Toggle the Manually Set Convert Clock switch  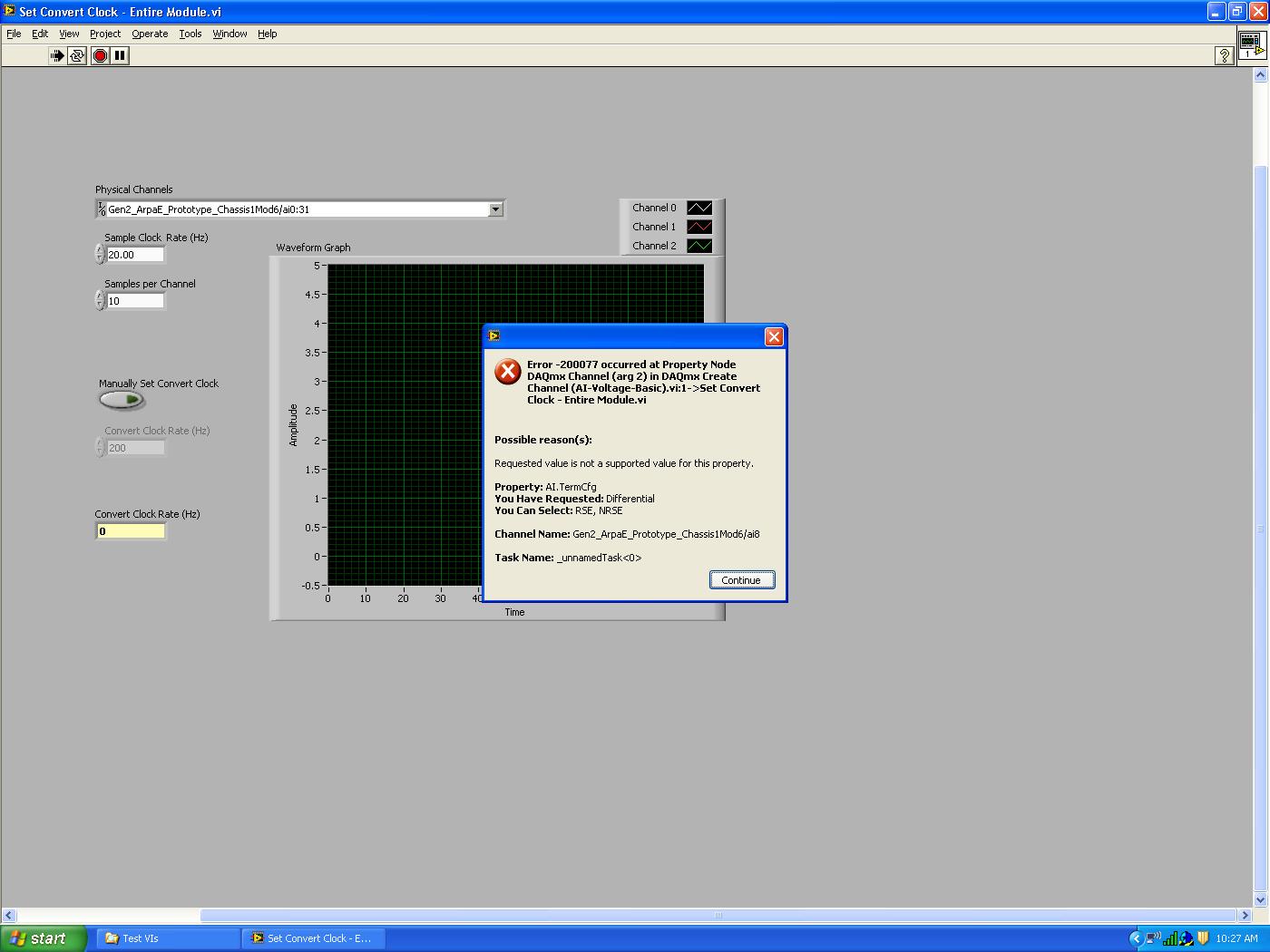point(122,400)
